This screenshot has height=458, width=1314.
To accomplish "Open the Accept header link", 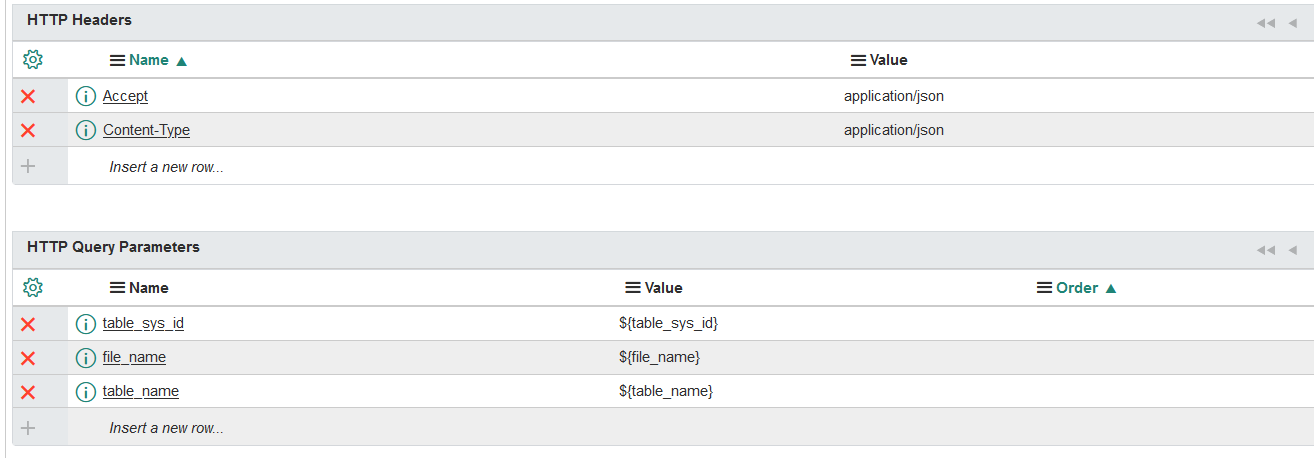I will coord(125,96).
